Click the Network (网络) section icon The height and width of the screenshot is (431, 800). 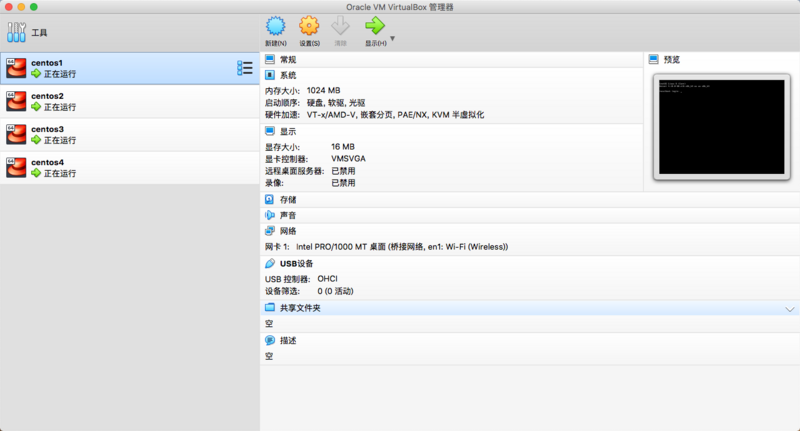tap(270, 231)
